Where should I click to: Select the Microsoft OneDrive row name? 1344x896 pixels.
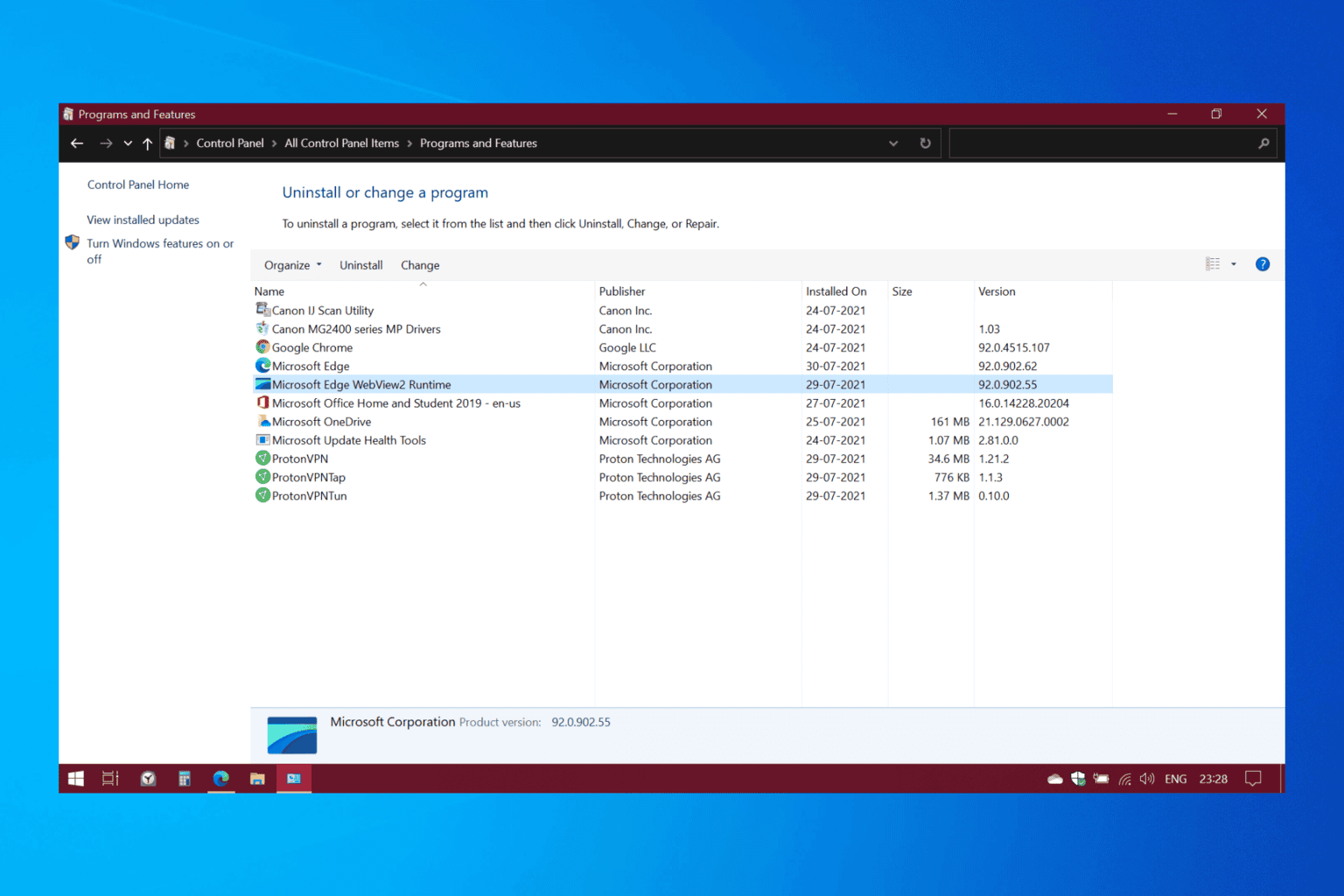321,422
